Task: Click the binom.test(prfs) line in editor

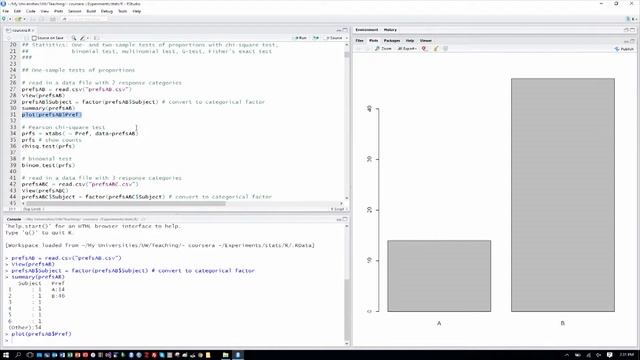Action: tap(48, 165)
